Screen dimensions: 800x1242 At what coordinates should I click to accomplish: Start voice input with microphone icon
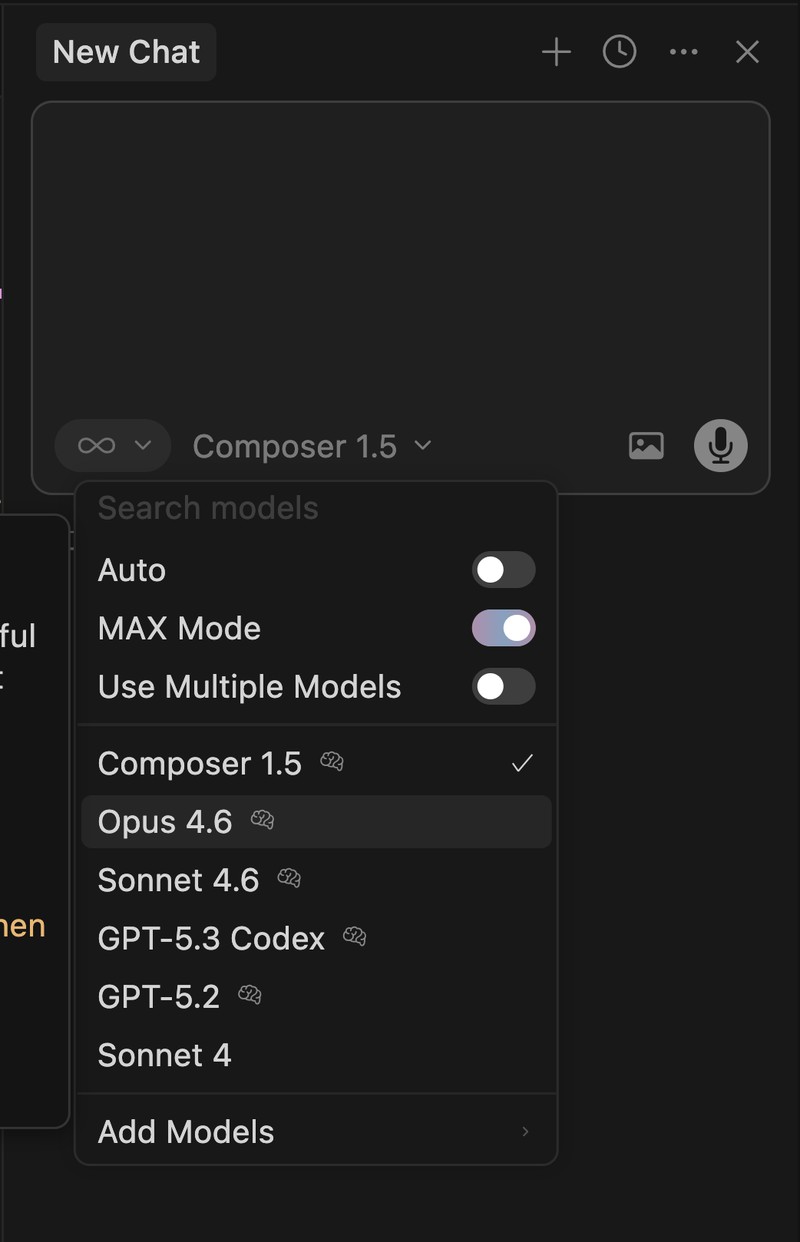[720, 446]
